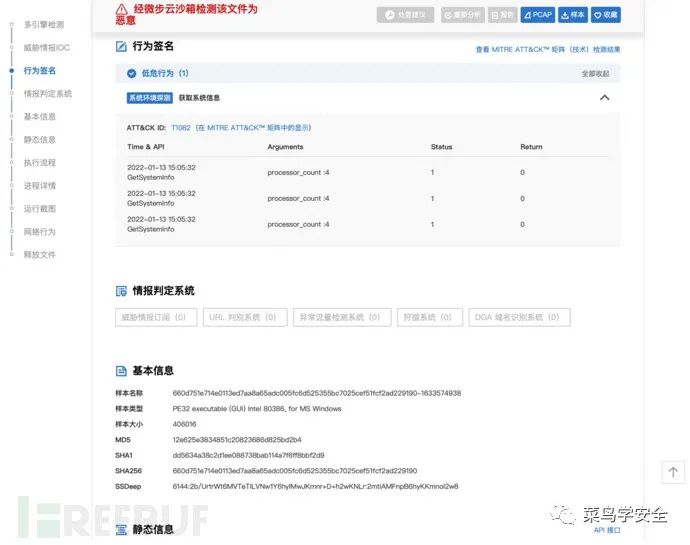
Task: Jump to 释放文件 in sidebar
Action: (40, 254)
